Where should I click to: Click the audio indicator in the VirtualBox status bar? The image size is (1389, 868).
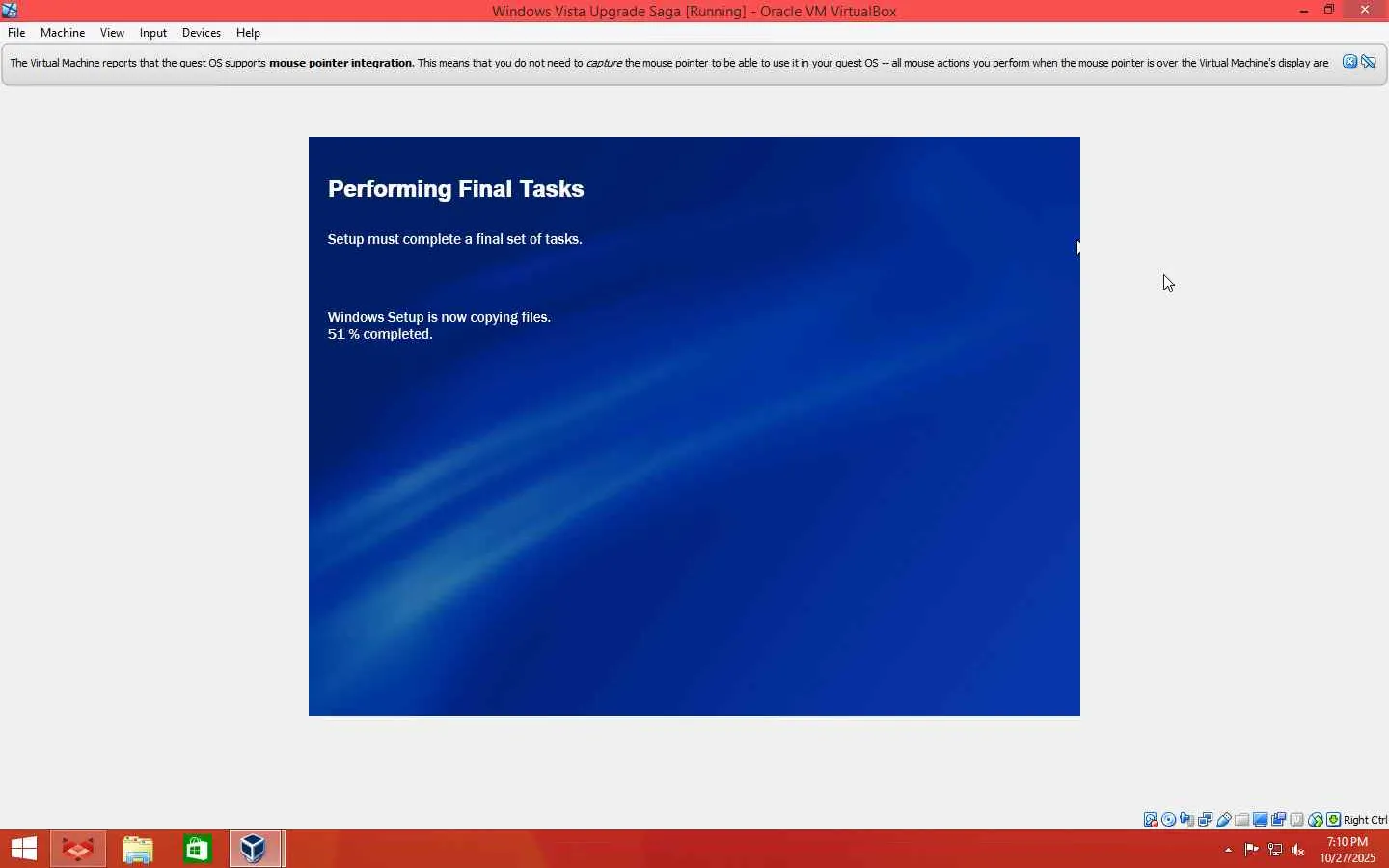(1187, 820)
